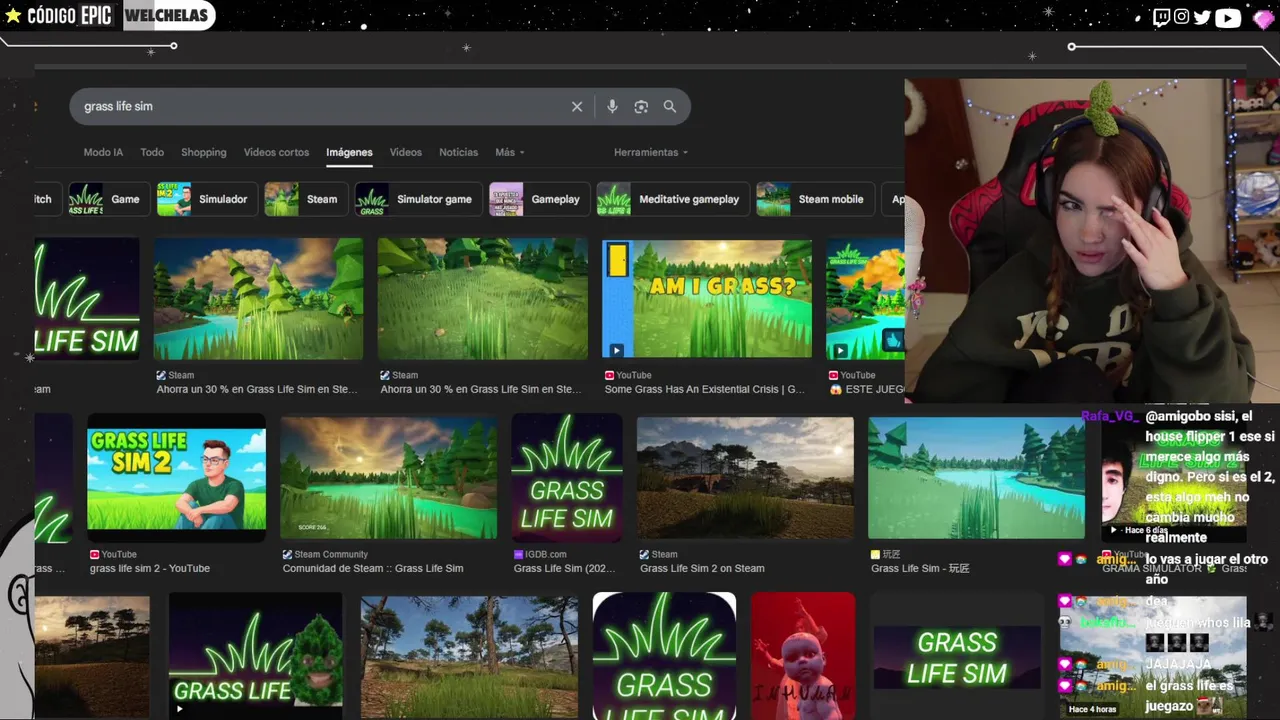The image size is (1280, 720).
Task: Click the Instagram icon in stream header
Action: click(1182, 16)
